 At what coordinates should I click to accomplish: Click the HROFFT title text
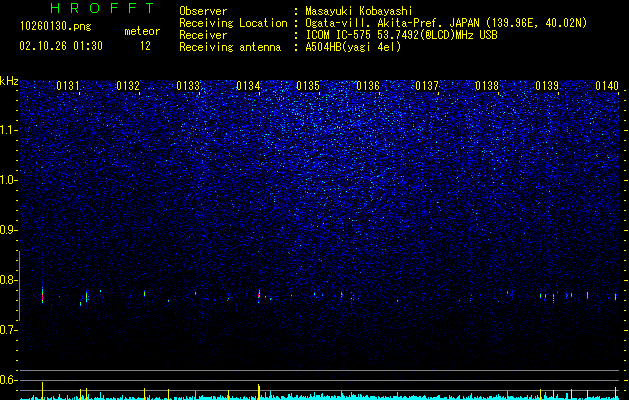click(x=102, y=8)
